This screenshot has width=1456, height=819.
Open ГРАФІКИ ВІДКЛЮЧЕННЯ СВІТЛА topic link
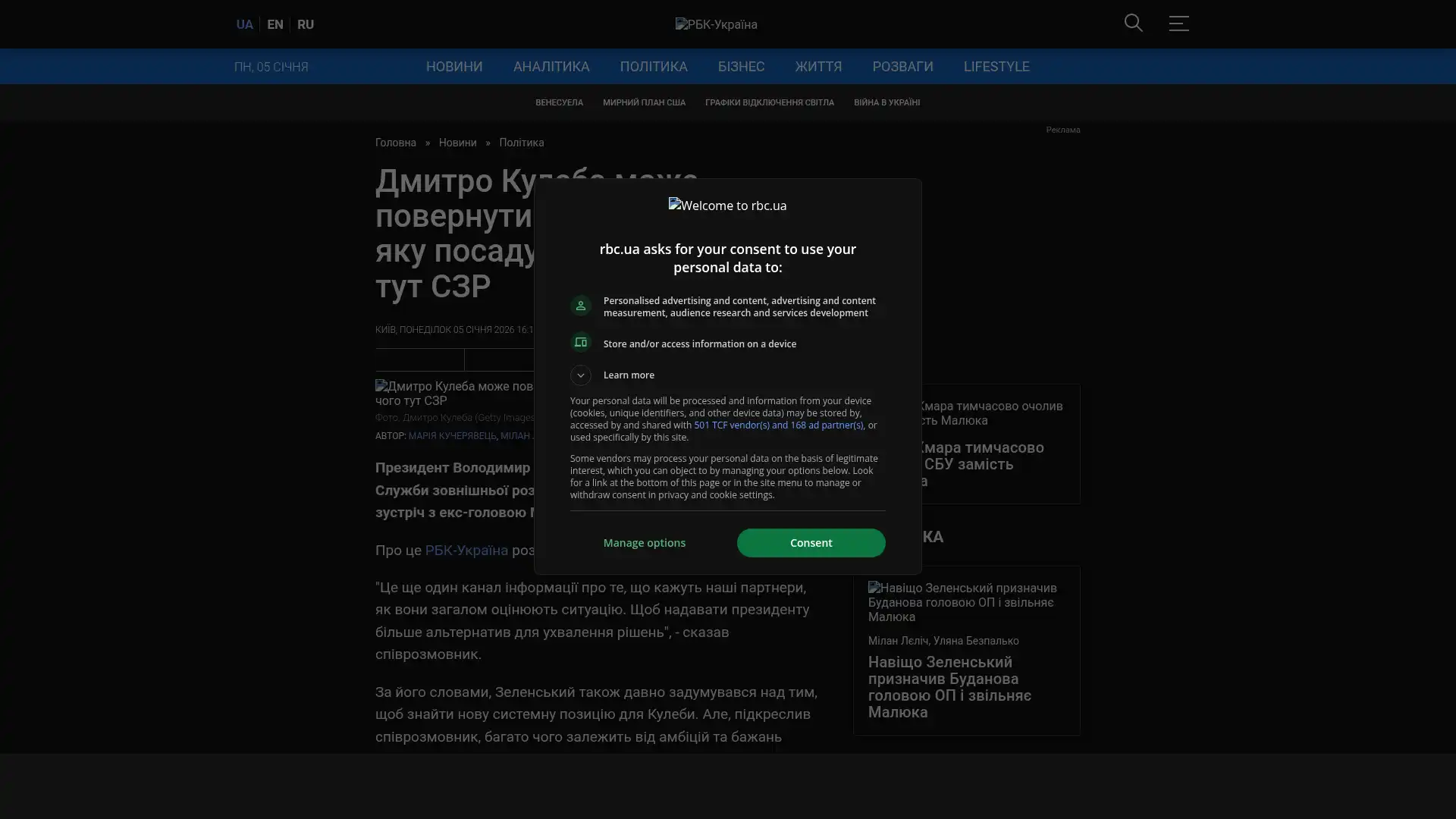click(x=769, y=102)
